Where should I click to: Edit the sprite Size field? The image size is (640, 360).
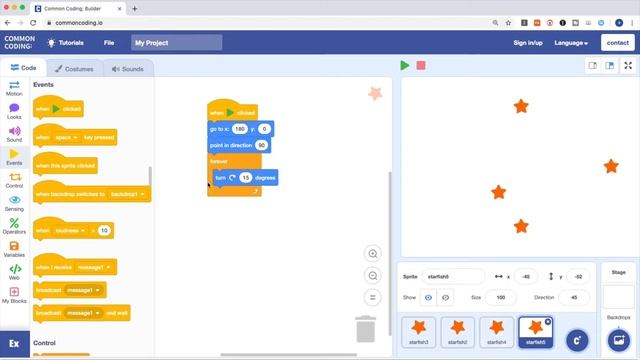[501, 298]
